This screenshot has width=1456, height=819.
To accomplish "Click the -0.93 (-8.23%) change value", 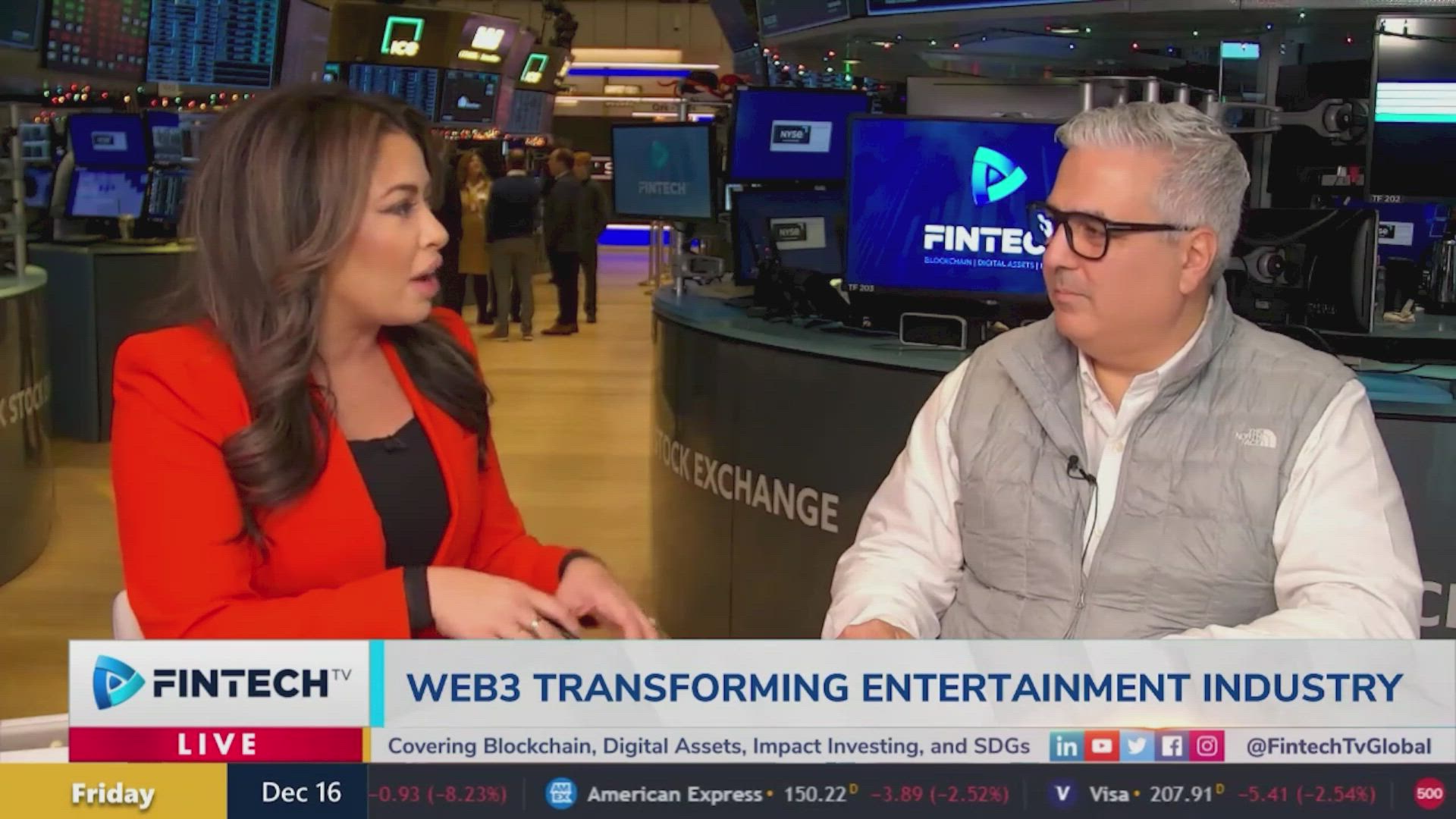I will (x=438, y=794).
